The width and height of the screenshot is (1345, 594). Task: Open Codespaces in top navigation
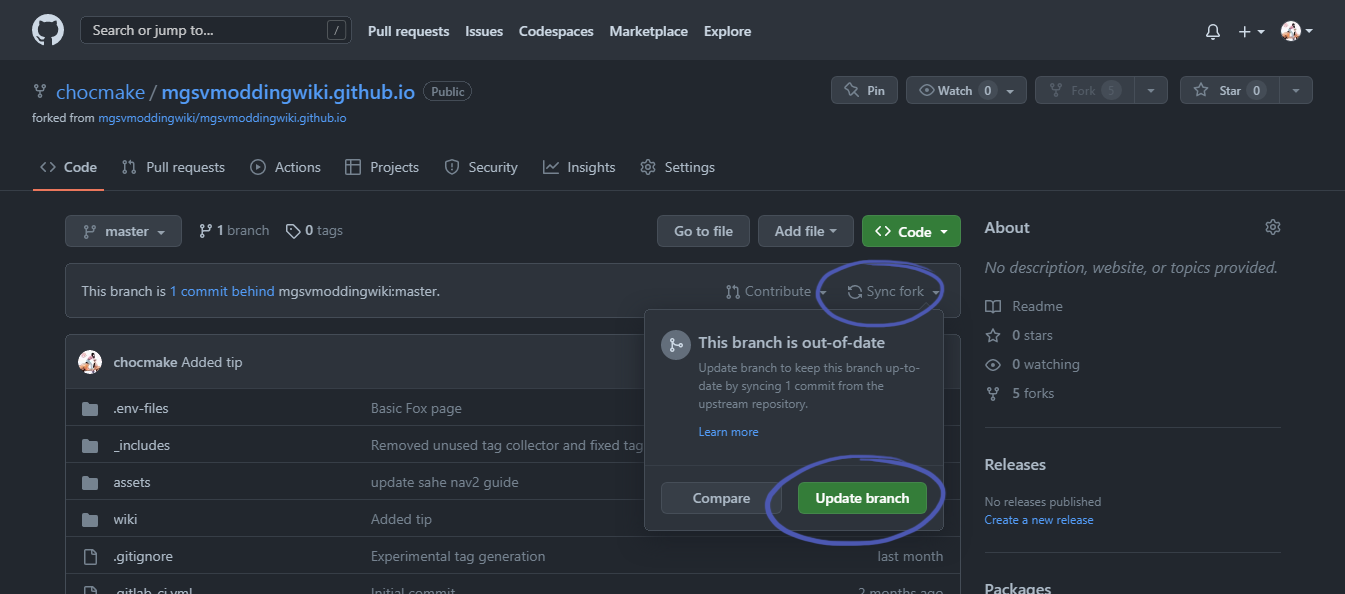pyautogui.click(x=556, y=31)
